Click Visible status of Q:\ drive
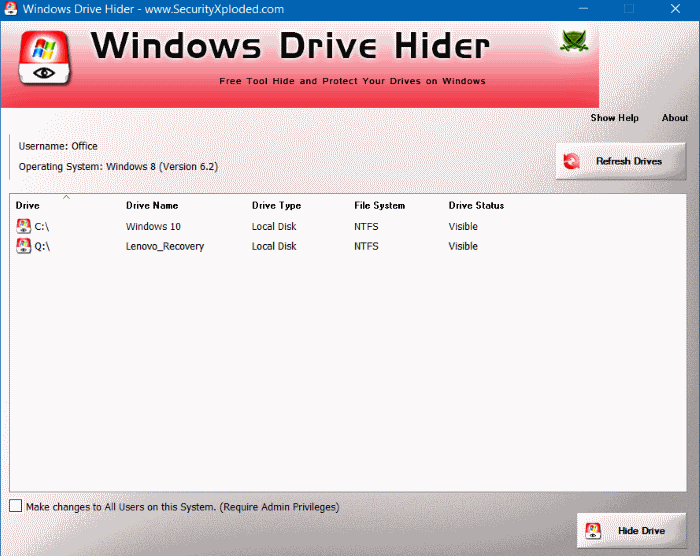The image size is (700, 556). 463,246
